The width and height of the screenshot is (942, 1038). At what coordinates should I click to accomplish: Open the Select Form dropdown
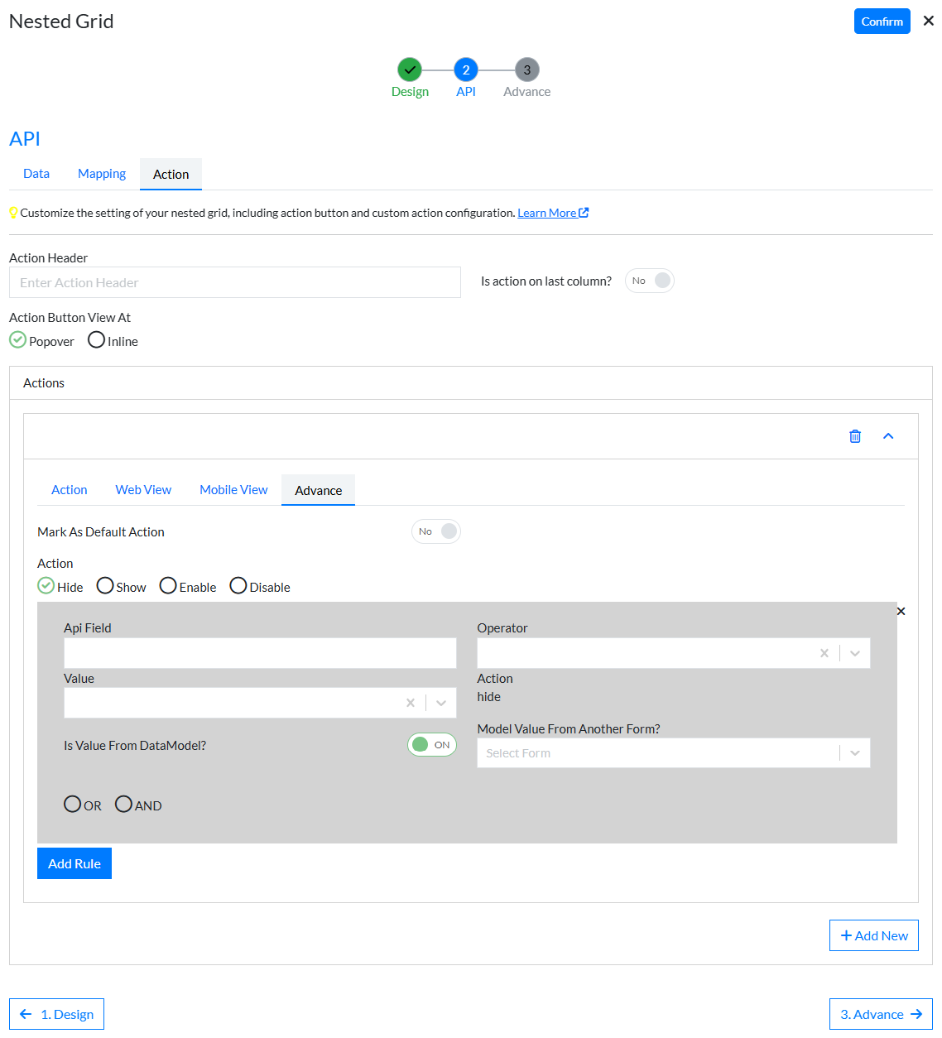pos(855,753)
